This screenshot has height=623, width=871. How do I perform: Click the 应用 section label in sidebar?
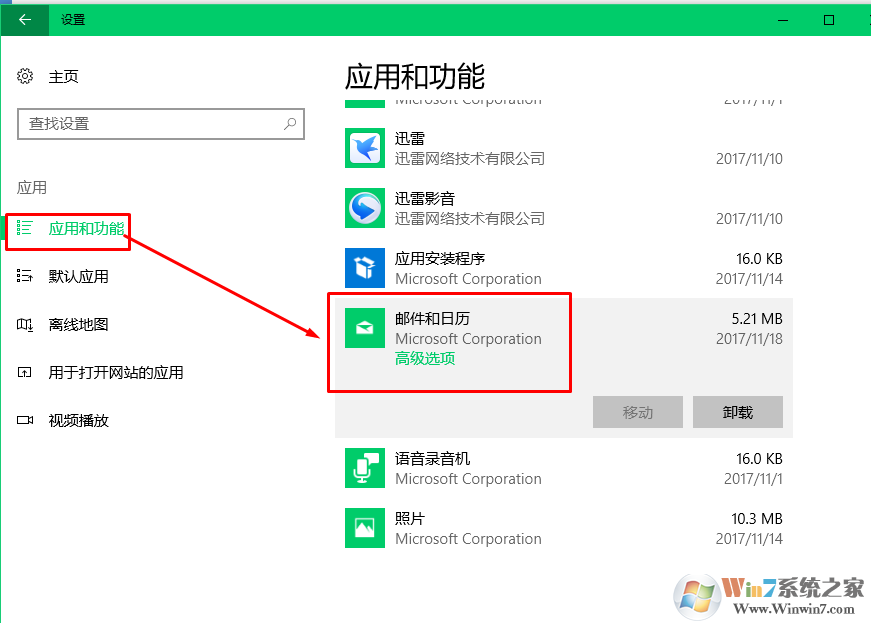32,188
